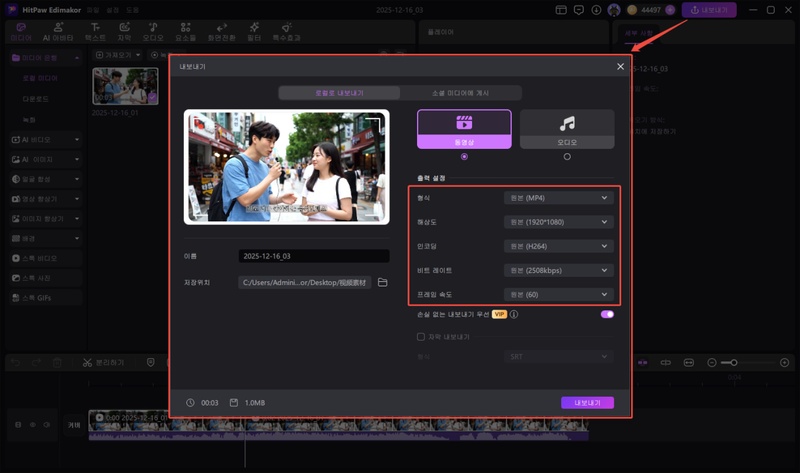
Task: Open 스톡 비디오 in sidebar
Action: click(45, 258)
